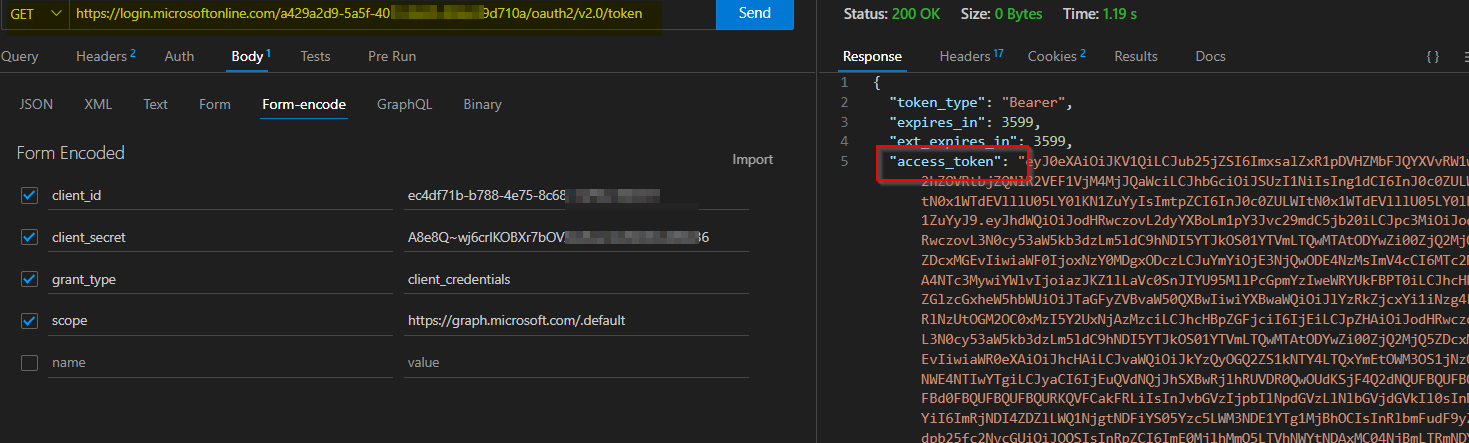Viewport: 1469px width, 443px height.
Task: Click the empty name placeholder field
Action: pyautogui.click(x=220, y=362)
